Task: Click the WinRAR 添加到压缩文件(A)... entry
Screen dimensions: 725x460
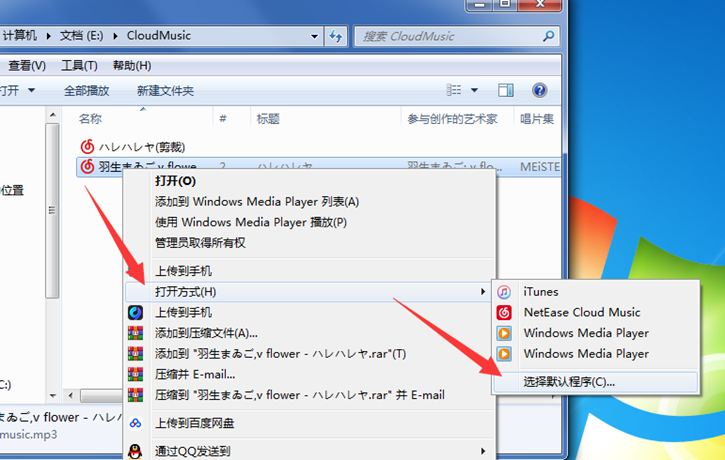Action: pyautogui.click(x=206, y=332)
